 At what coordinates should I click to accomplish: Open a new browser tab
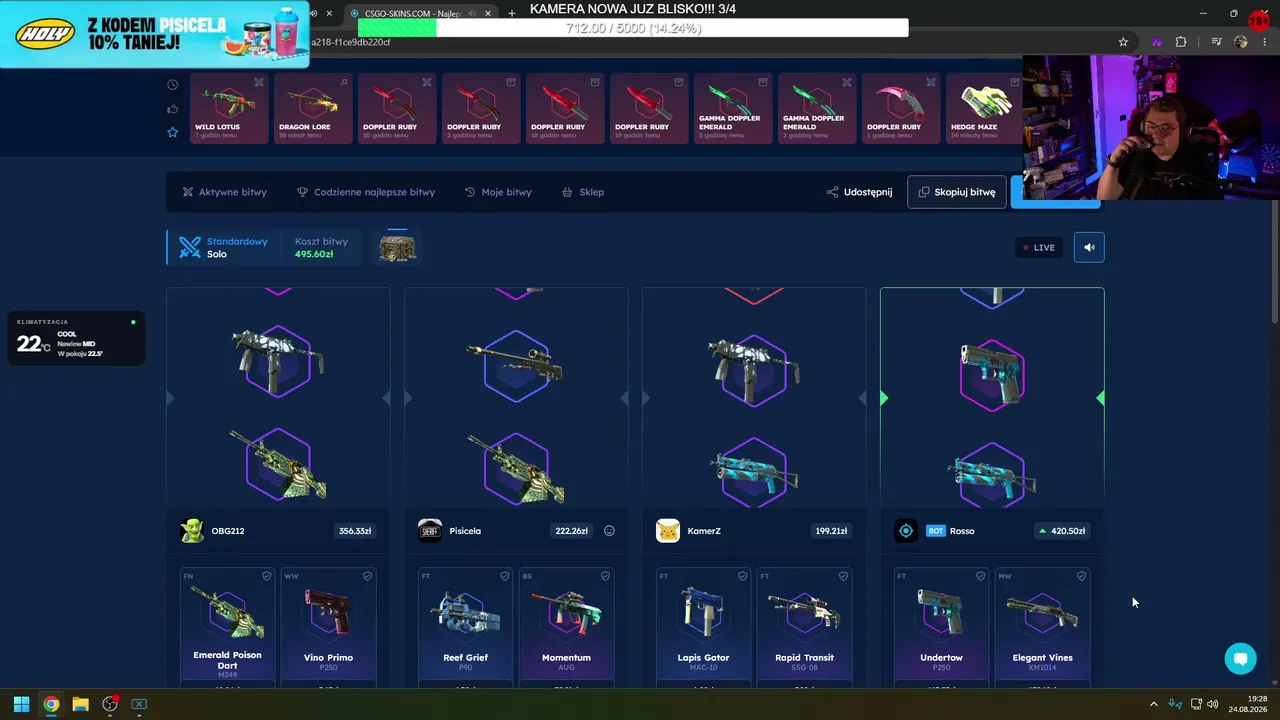[511, 13]
